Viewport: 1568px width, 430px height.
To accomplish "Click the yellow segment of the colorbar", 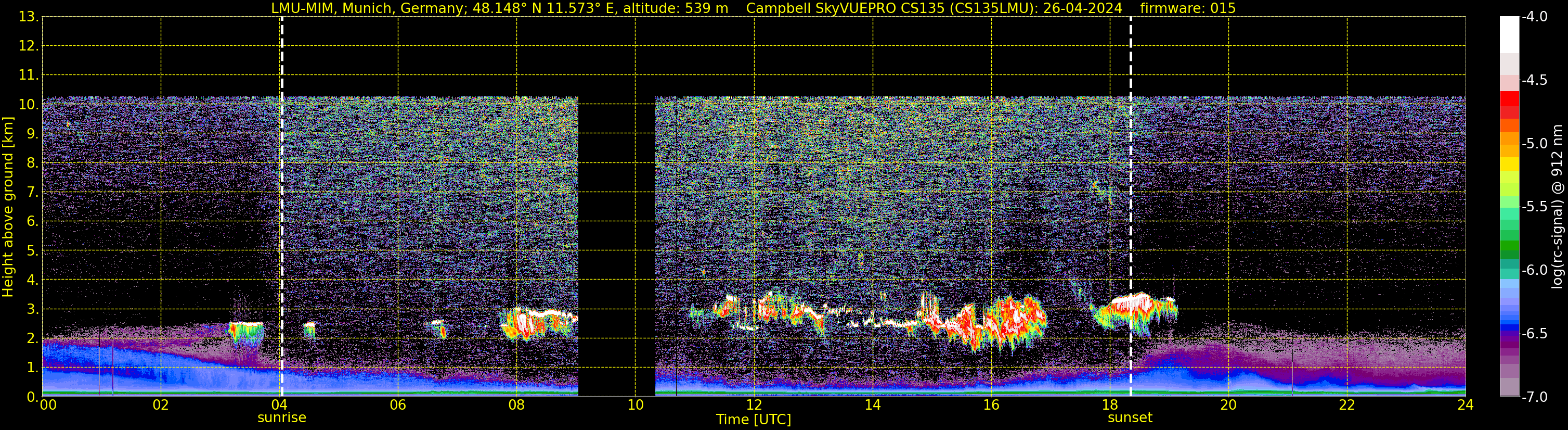I will 1510,164.
